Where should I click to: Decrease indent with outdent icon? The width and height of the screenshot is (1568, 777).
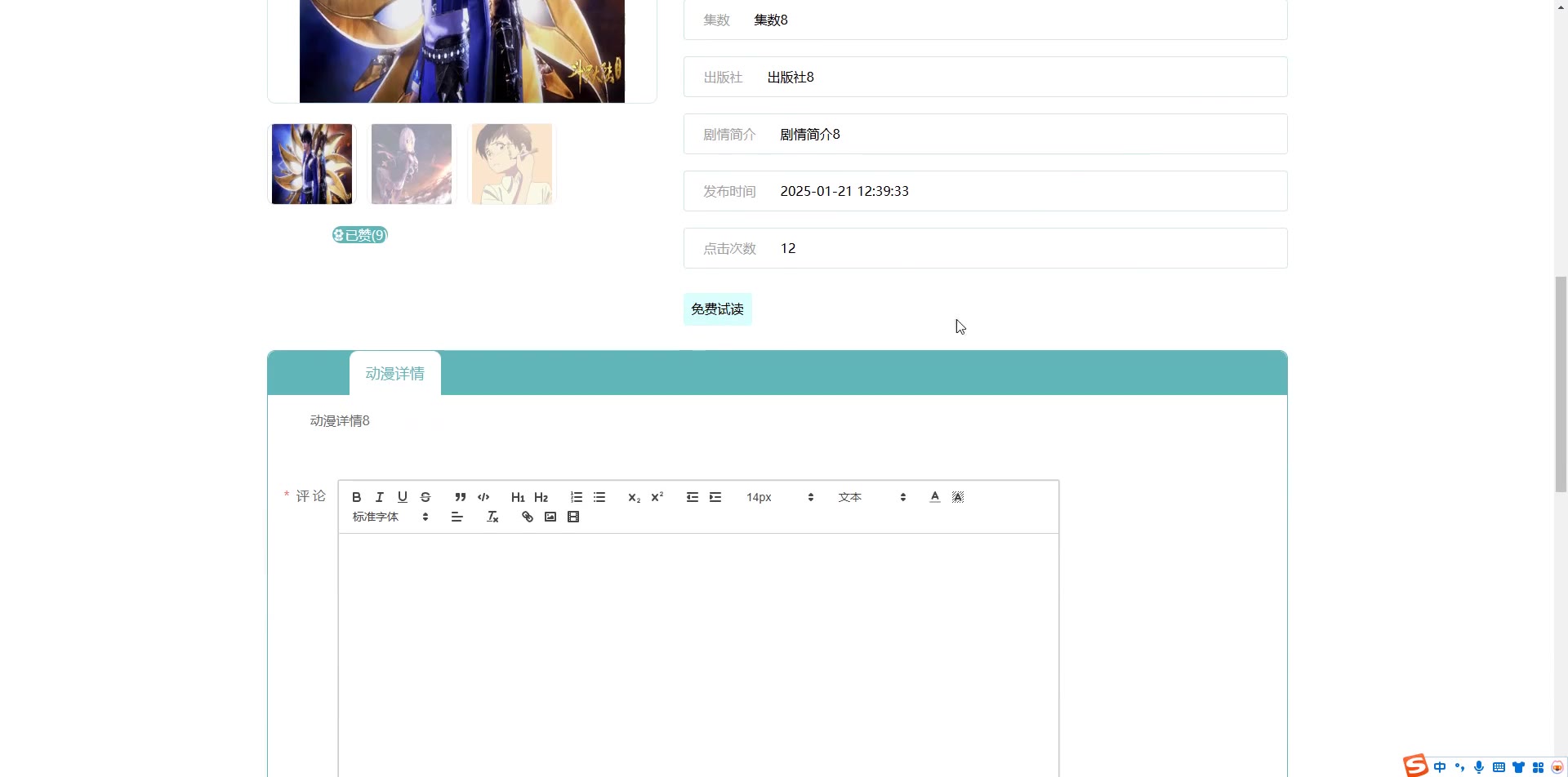coord(693,497)
